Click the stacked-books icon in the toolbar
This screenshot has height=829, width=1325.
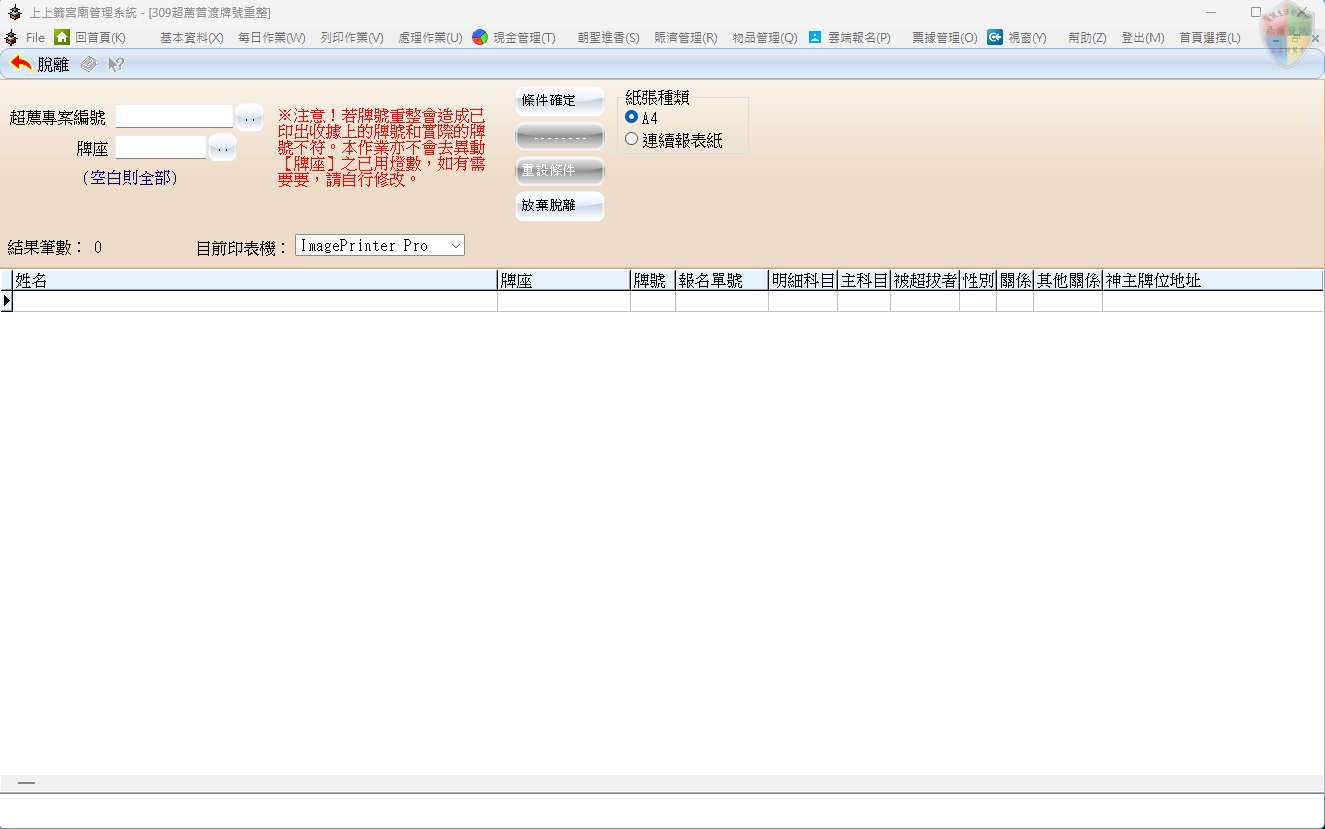(88, 62)
